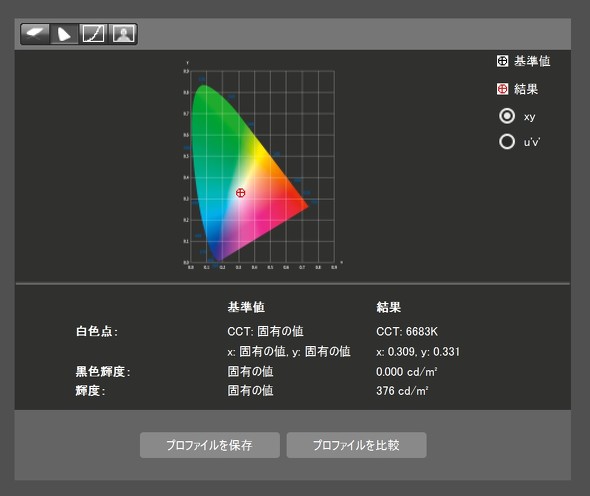Click the プロファイルを比較 button

point(356,445)
